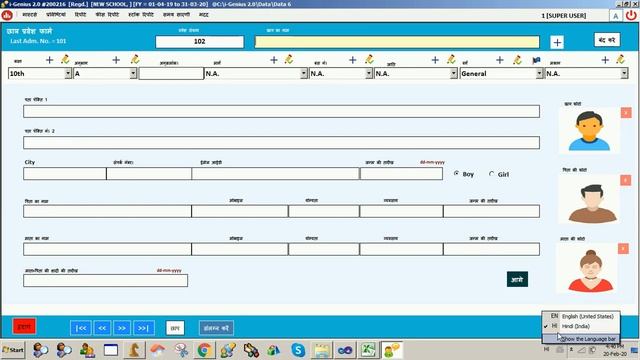
Task: Open Skype from the taskbar
Action: pos(298,350)
